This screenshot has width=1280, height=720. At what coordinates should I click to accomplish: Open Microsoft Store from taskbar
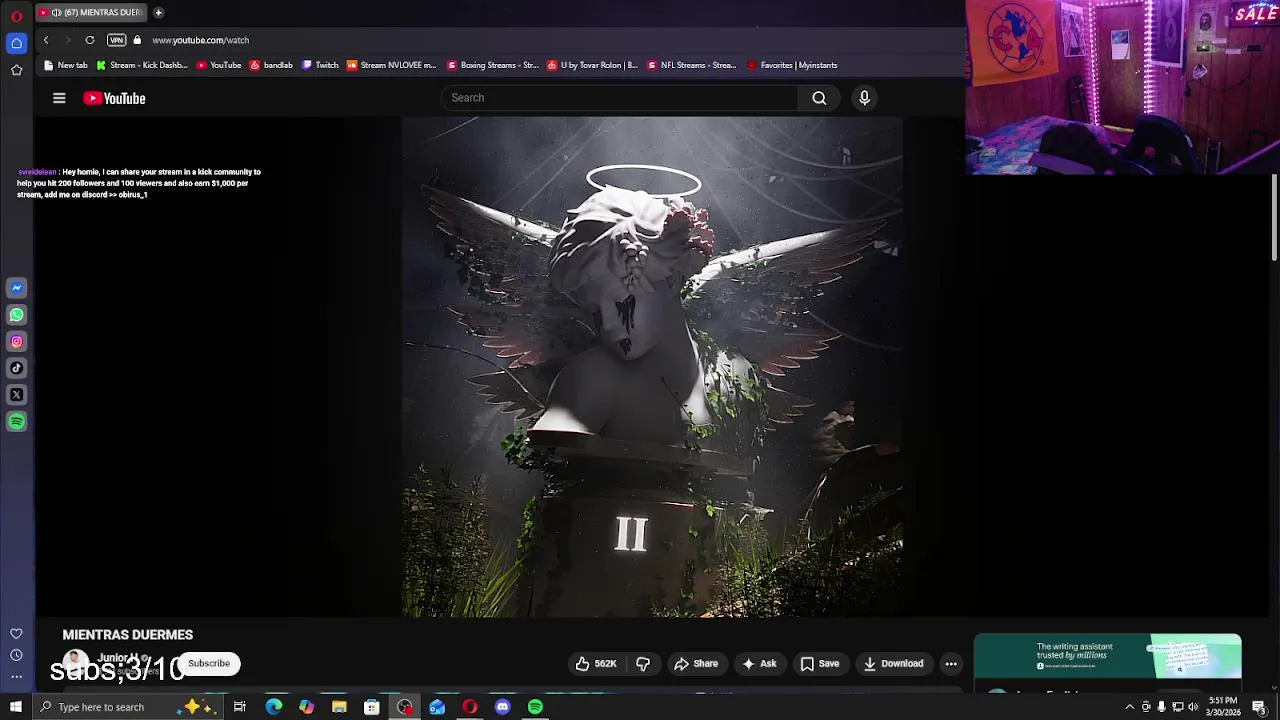click(x=371, y=707)
